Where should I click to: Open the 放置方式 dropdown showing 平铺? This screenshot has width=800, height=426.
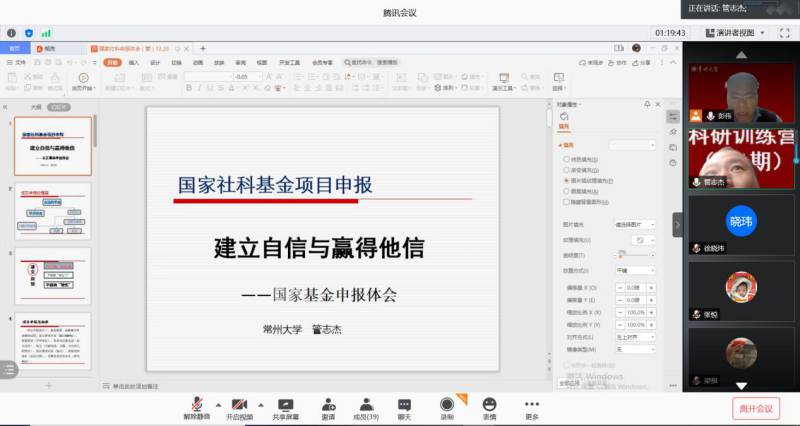[x=638, y=270]
